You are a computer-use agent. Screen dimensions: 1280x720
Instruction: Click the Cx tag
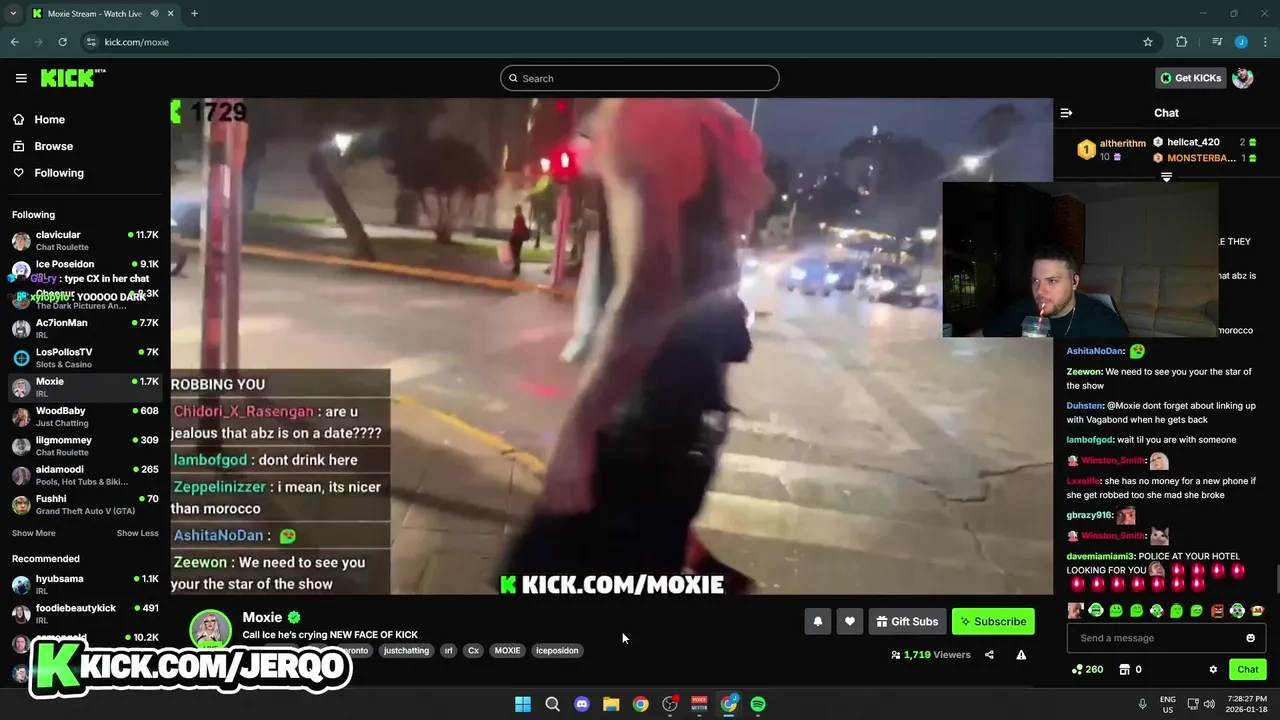tap(473, 650)
